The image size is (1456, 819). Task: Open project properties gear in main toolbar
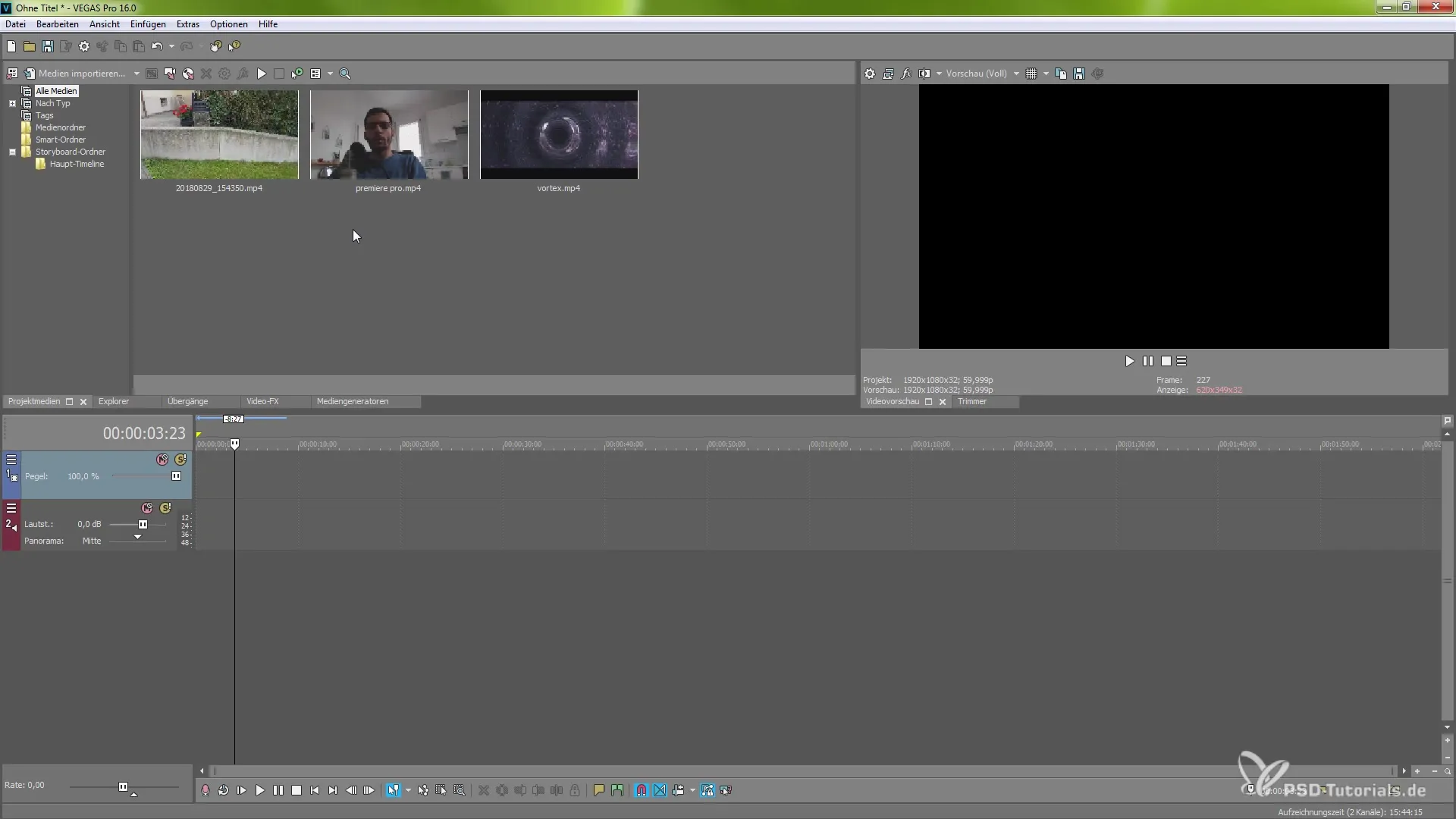click(84, 46)
